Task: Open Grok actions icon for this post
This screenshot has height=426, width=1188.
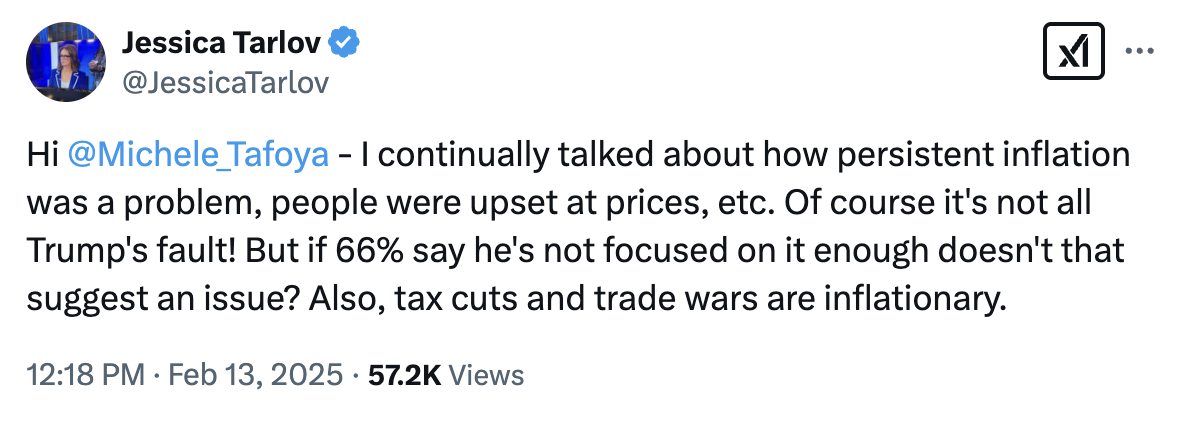Action: click(x=1073, y=50)
